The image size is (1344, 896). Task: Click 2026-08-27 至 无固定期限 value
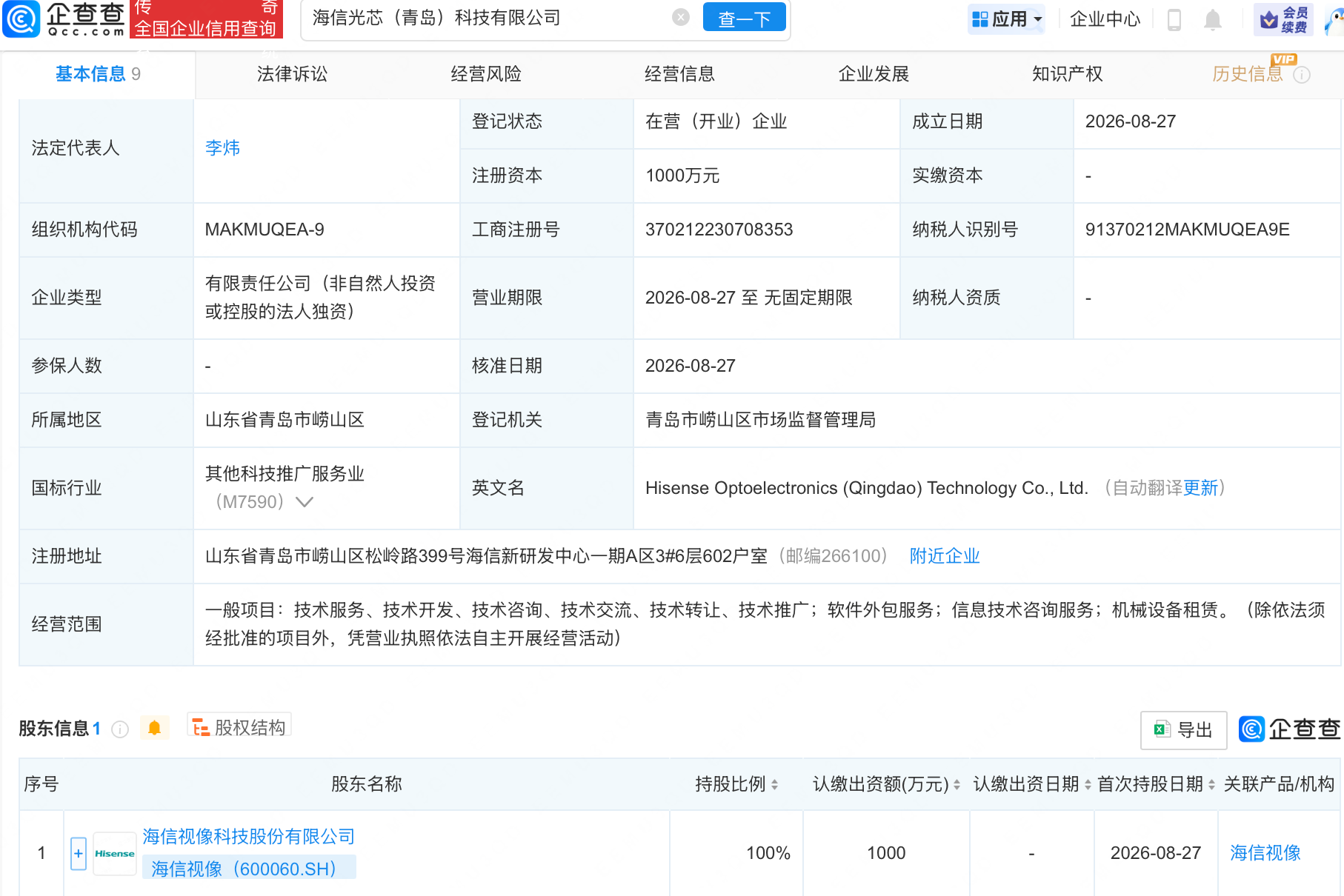point(749,298)
